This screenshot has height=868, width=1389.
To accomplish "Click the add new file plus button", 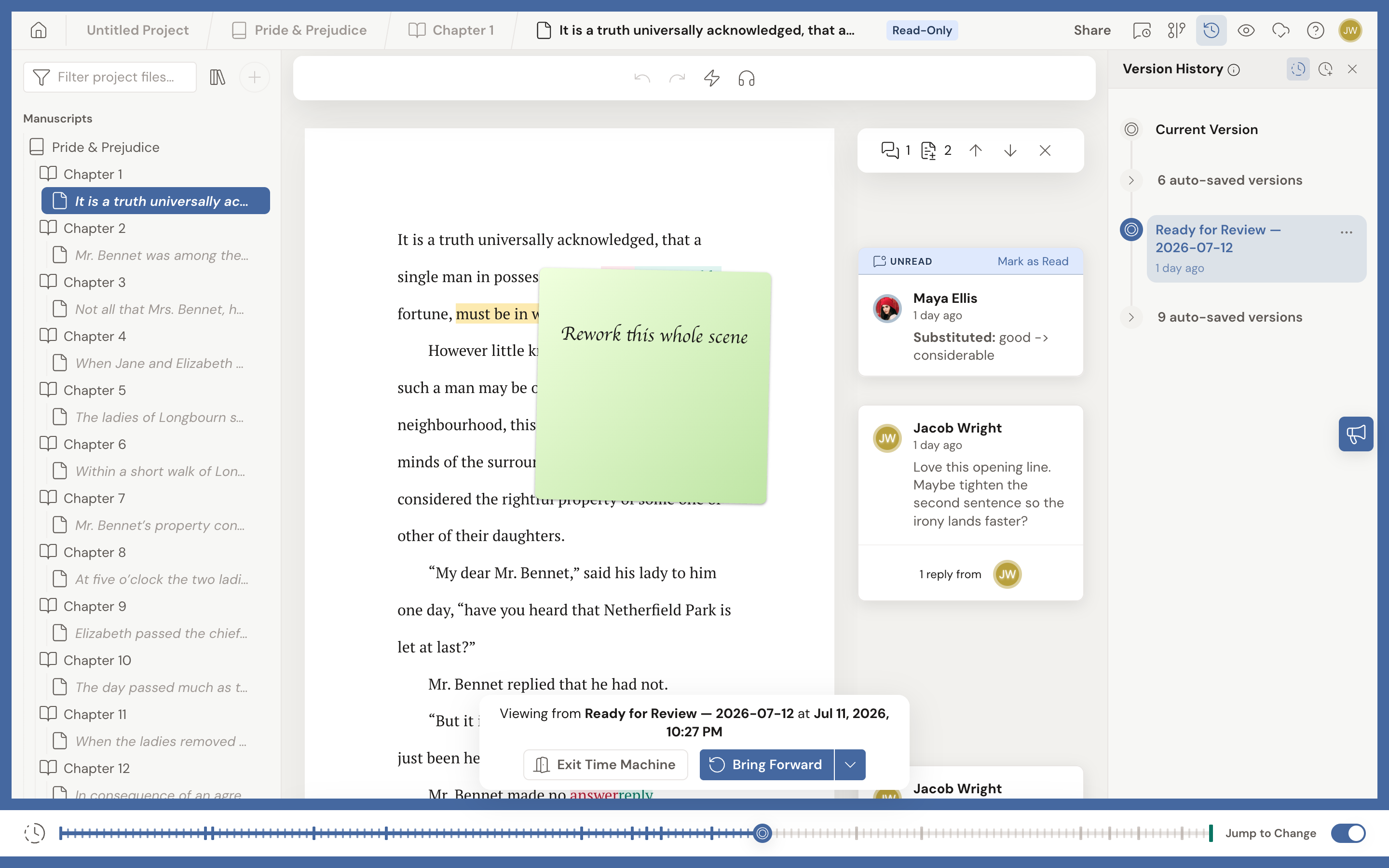I will [x=254, y=77].
